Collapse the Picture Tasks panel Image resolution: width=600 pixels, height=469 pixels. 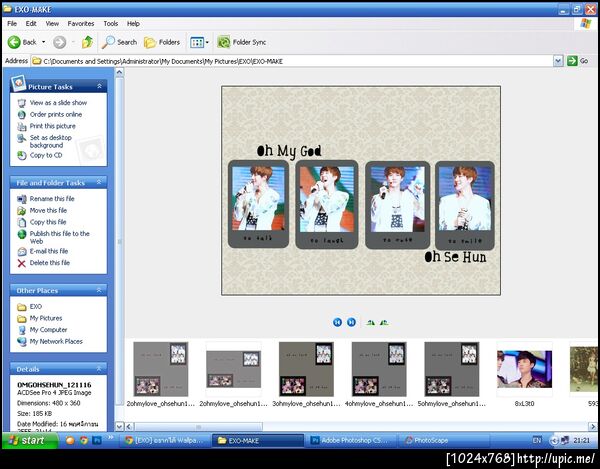click(99, 86)
